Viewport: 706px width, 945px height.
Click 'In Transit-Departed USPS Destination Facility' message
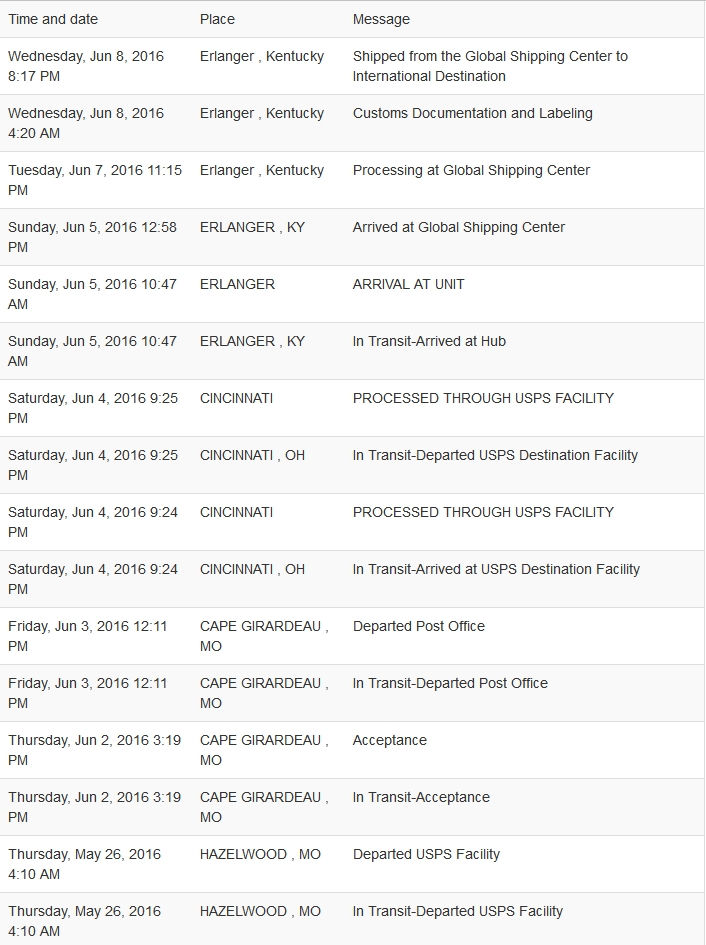495,455
